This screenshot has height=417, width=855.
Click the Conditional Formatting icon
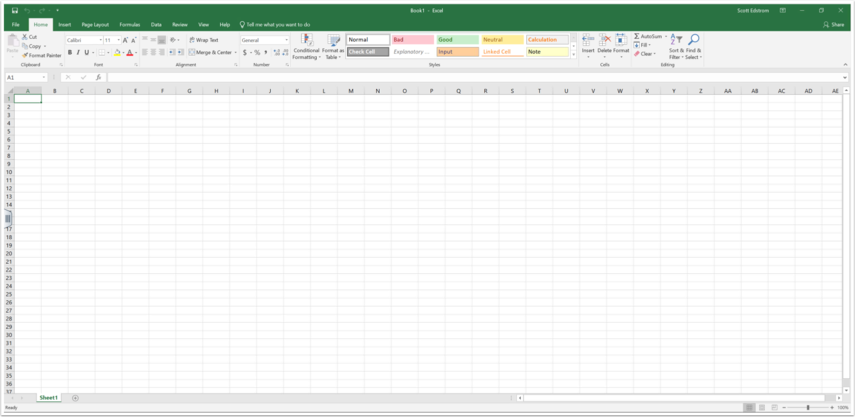click(306, 40)
